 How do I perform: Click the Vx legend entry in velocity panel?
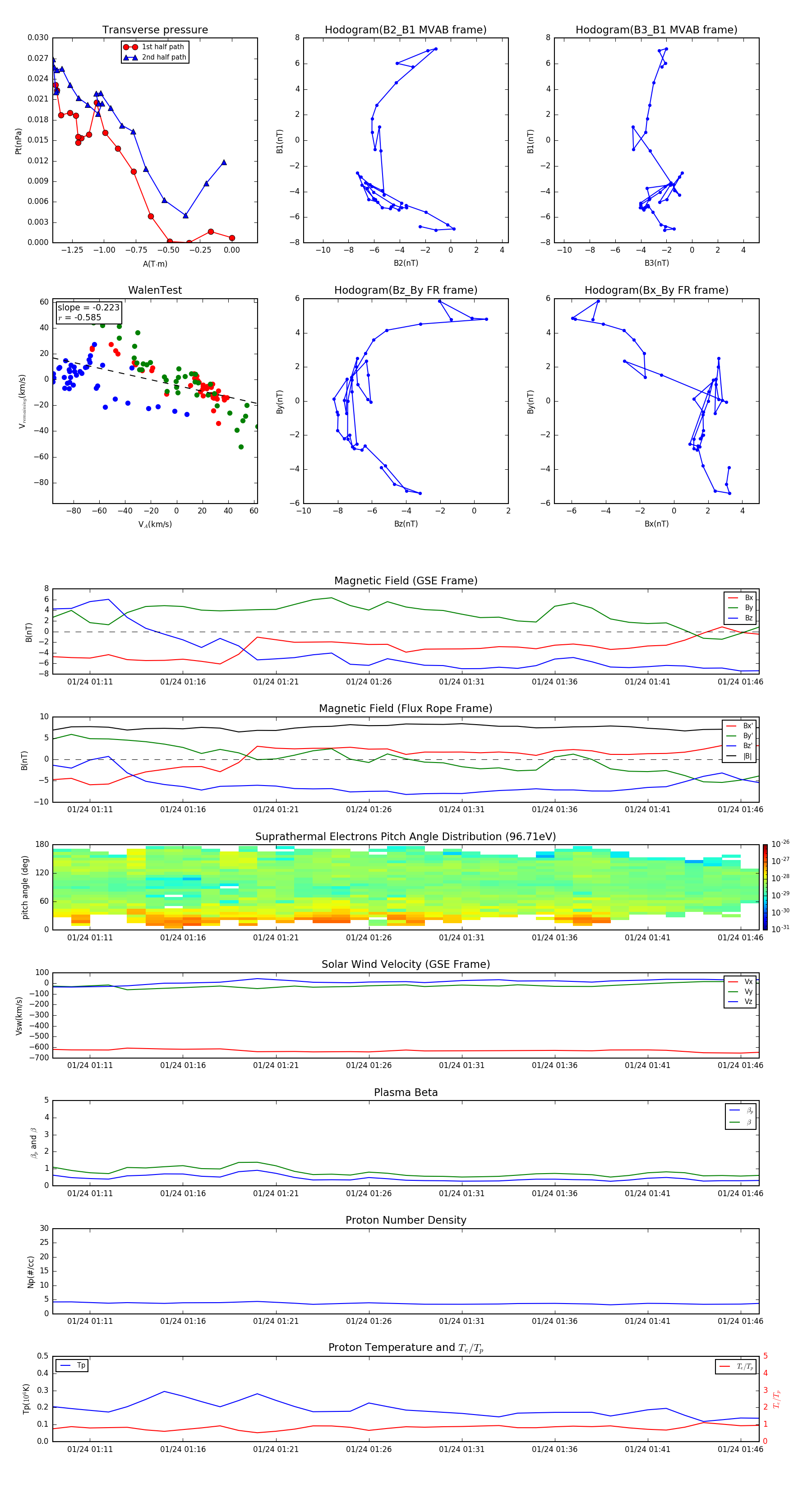tap(741, 981)
